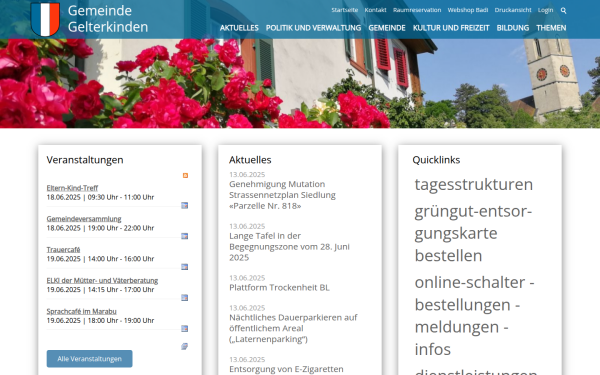This screenshot has width=600, height=375.
Task: Click the Login link
Action: [545, 10]
